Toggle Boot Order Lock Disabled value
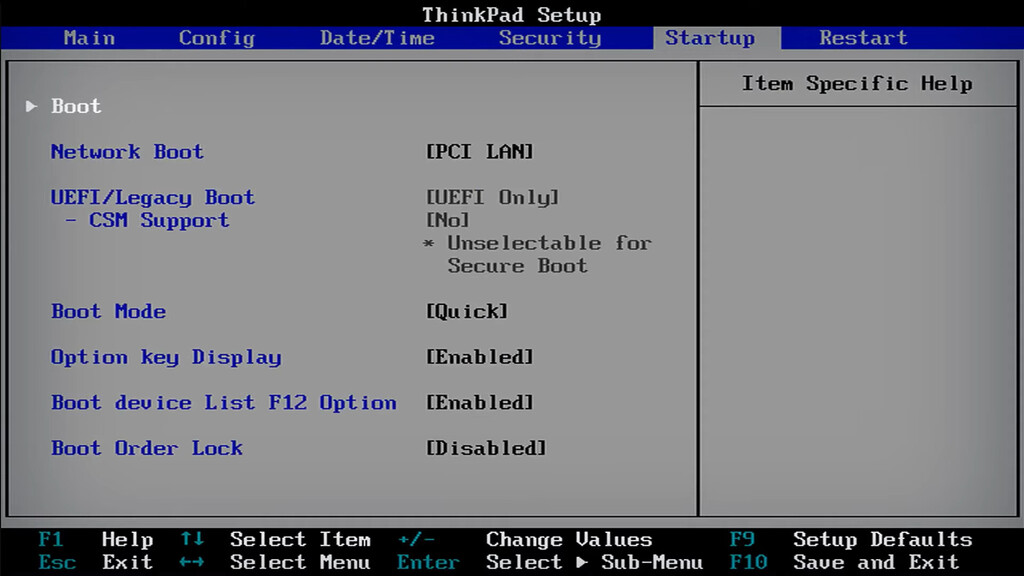This screenshot has height=576, width=1024. (486, 448)
